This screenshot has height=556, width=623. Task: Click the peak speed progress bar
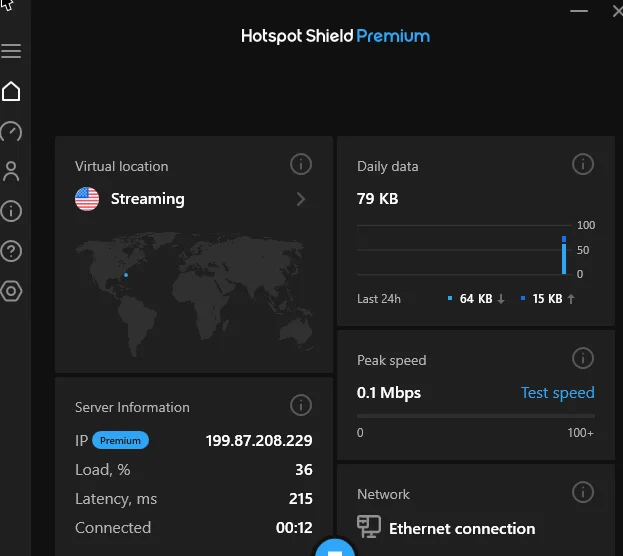pos(476,416)
